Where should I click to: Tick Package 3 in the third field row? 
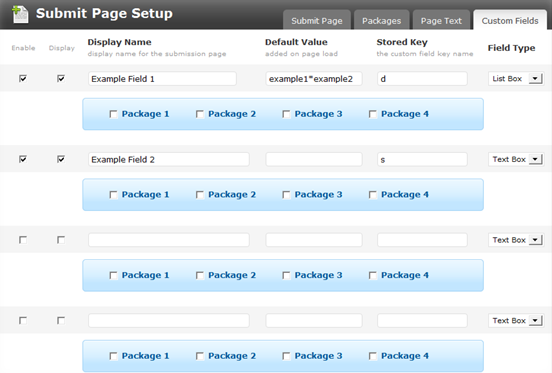coord(286,275)
